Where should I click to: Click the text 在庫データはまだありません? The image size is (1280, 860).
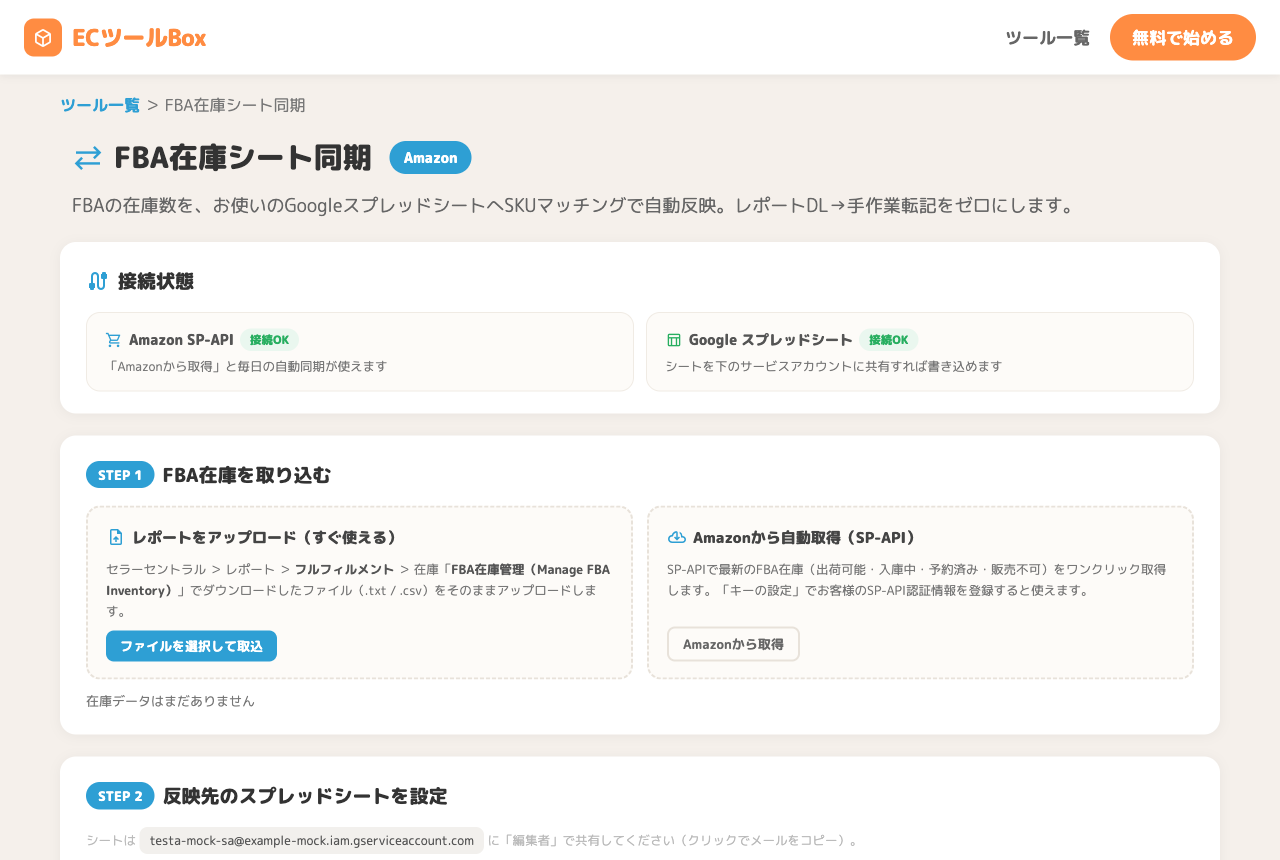171,701
